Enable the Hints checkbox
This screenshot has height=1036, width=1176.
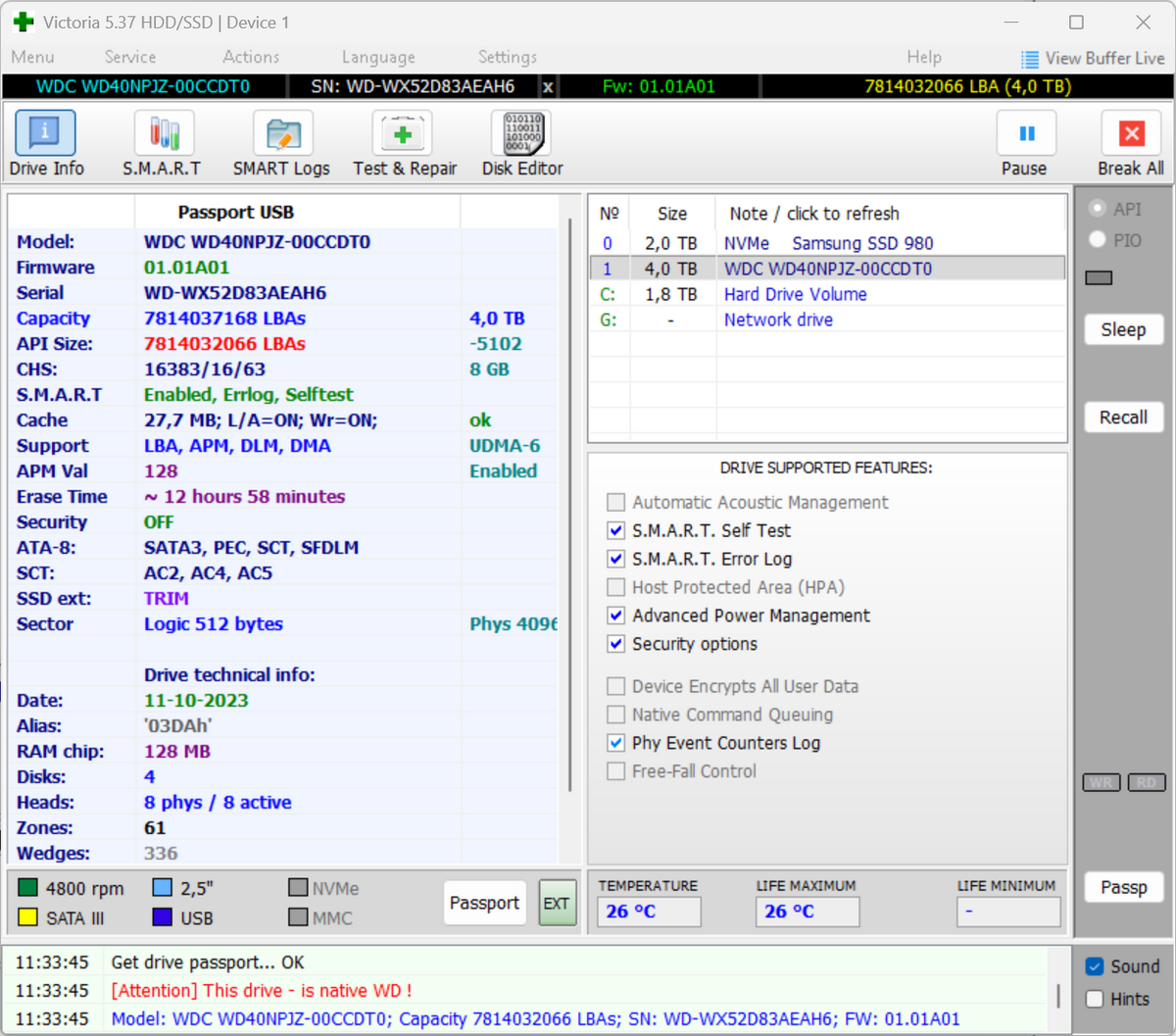(1095, 999)
